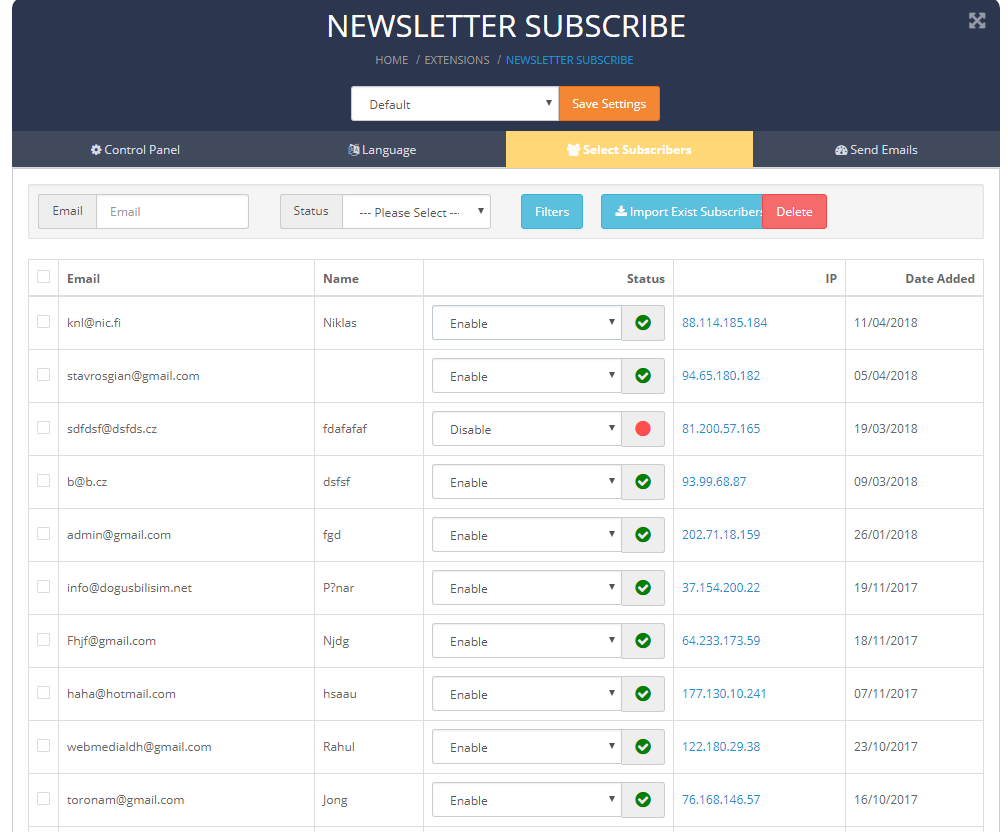Click green check icon for admin@gmail.com row
This screenshot has height=832, width=1008.
click(x=643, y=535)
